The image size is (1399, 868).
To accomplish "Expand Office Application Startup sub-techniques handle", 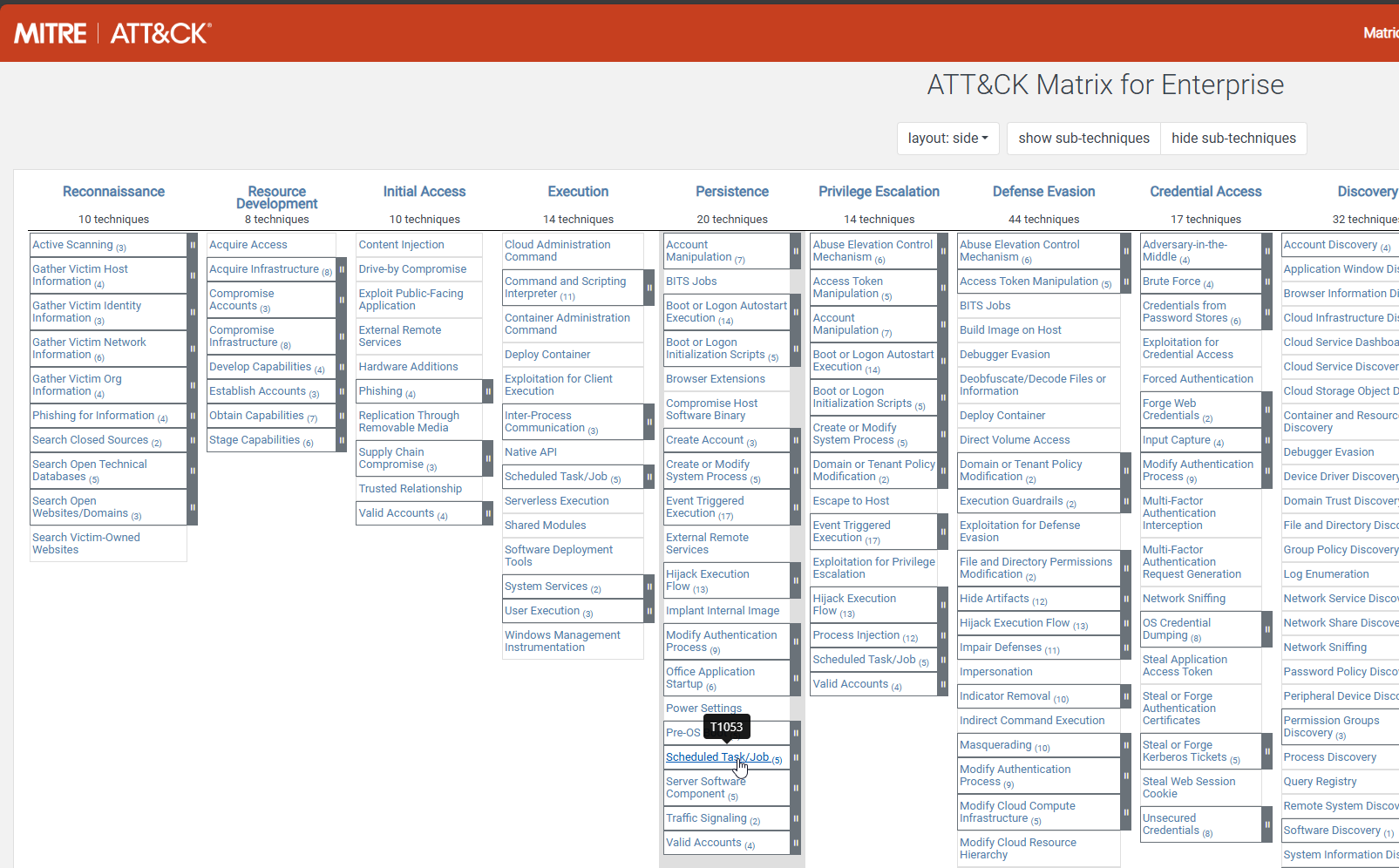I will point(796,678).
